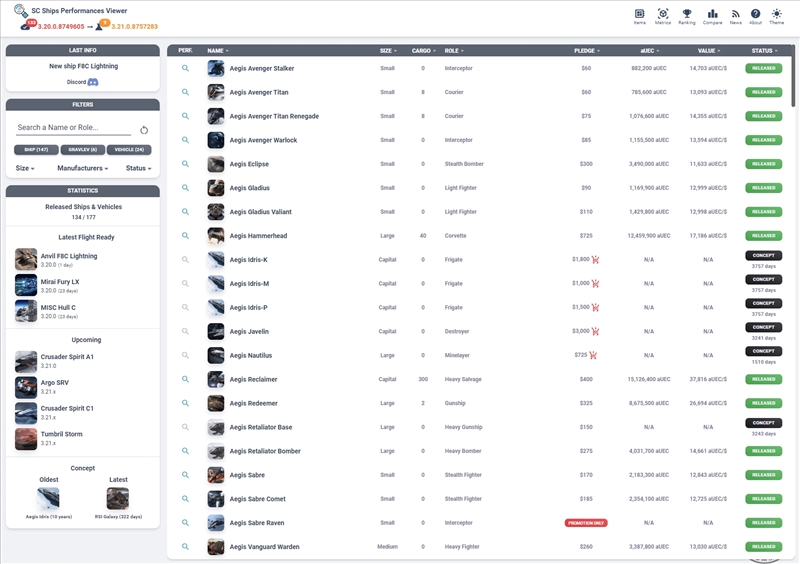Open performance magnifier for Aegis Avenger Titan

(185, 92)
